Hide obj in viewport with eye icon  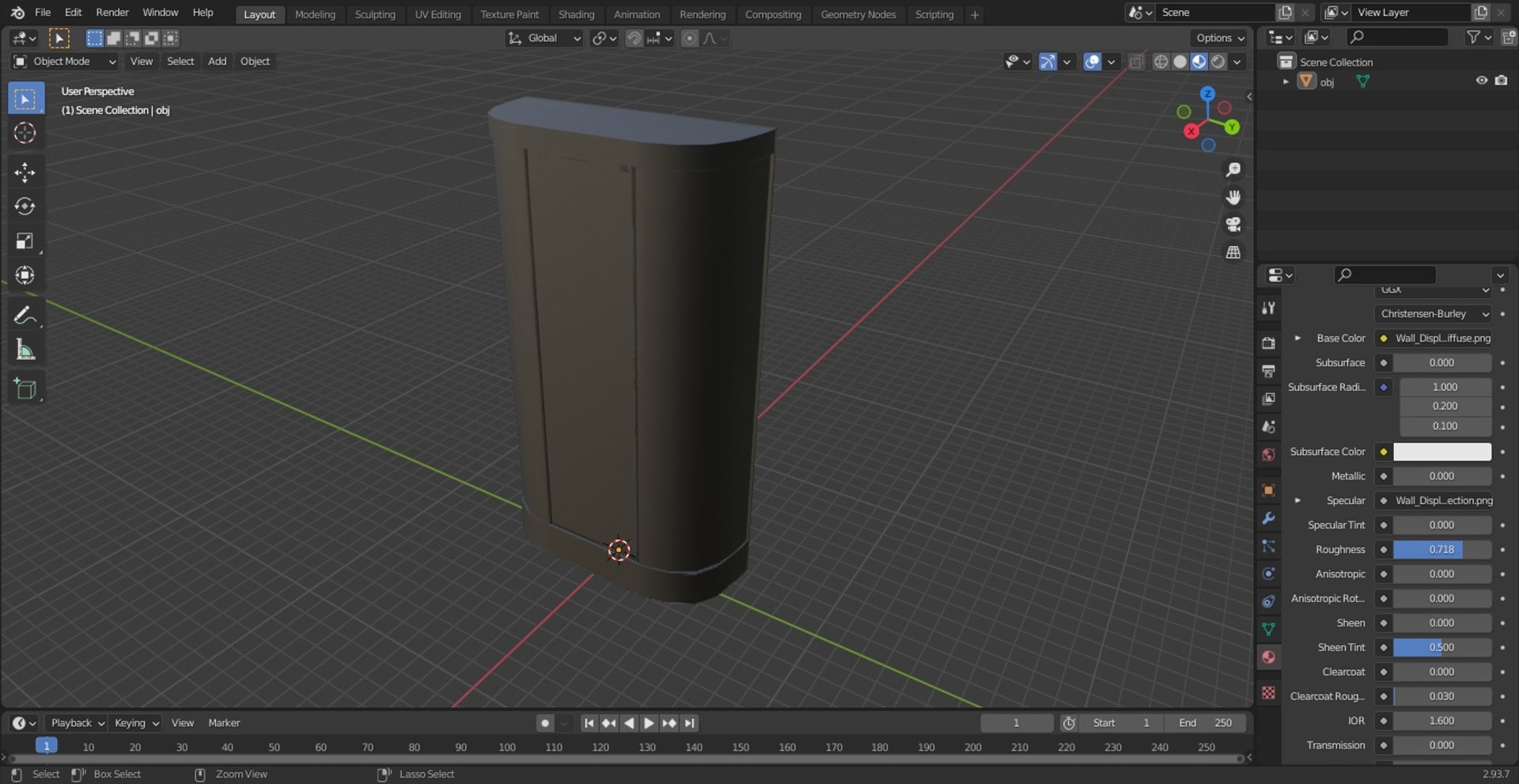tap(1481, 81)
